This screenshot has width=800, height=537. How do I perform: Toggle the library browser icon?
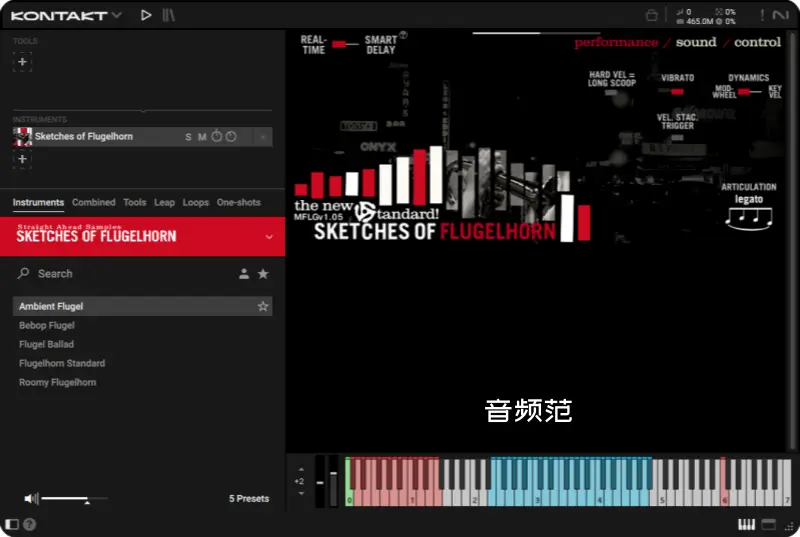click(168, 15)
